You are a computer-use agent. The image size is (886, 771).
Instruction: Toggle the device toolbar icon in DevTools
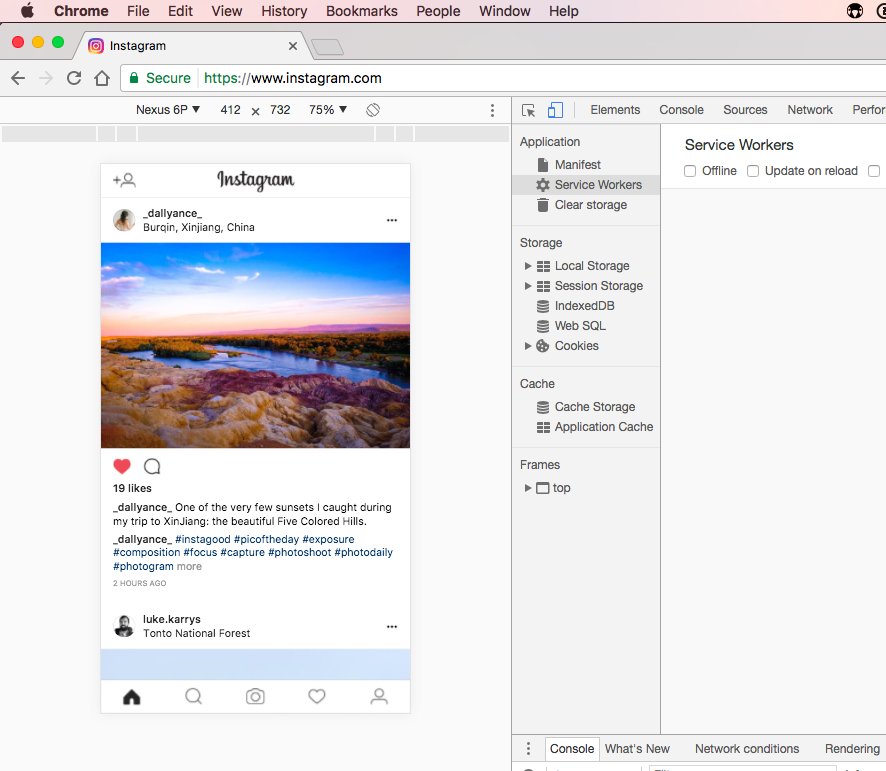[x=555, y=110]
